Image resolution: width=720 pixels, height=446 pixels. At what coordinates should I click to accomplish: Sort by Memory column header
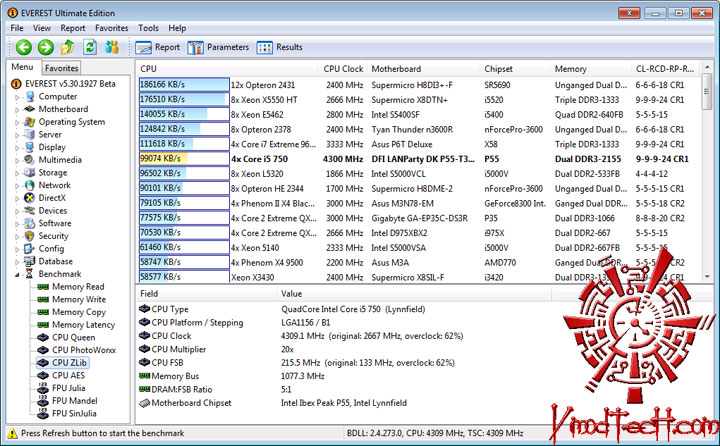click(591, 69)
